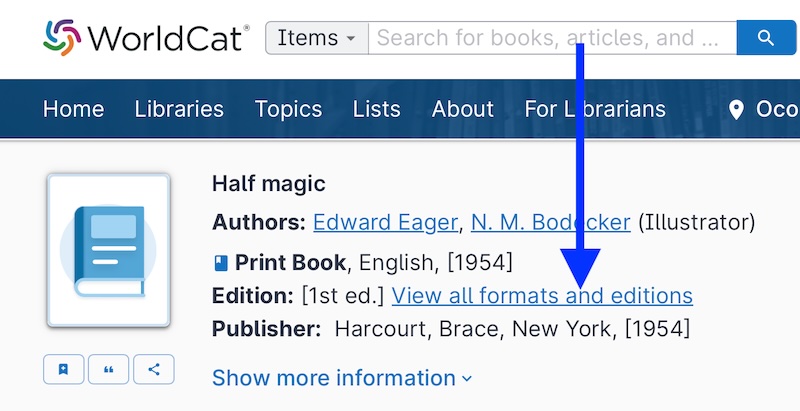The height and width of the screenshot is (411, 800).
Task: Click the quotation-mark cite icon
Action: pyautogui.click(x=108, y=369)
